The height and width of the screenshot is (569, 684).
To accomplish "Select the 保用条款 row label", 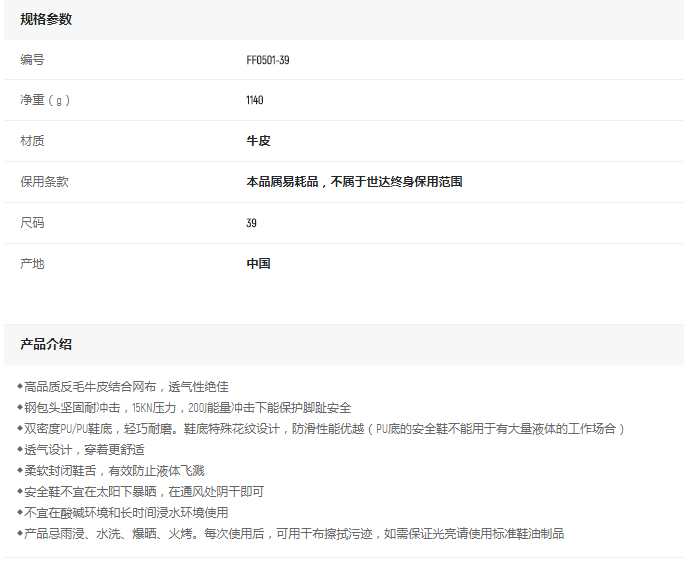I will (x=44, y=182).
